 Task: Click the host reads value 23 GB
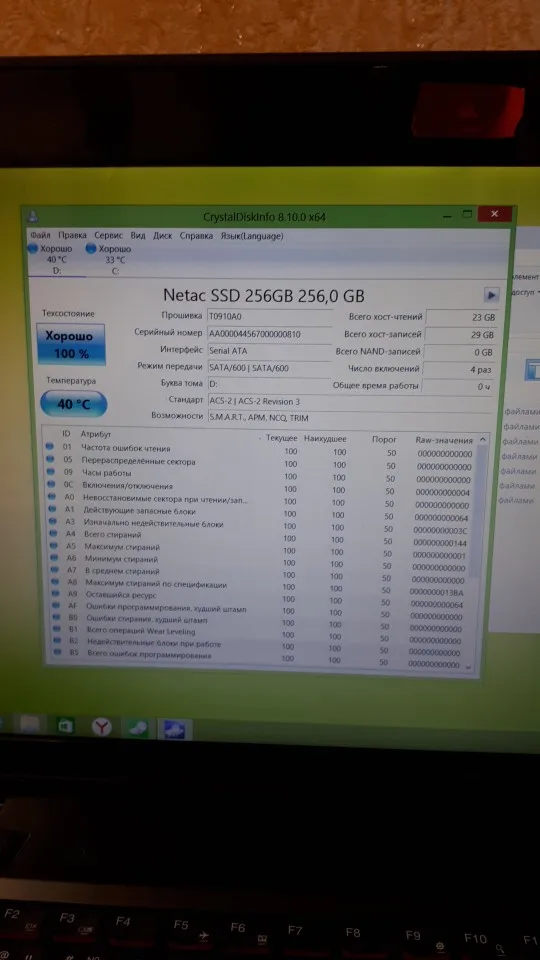(460, 318)
